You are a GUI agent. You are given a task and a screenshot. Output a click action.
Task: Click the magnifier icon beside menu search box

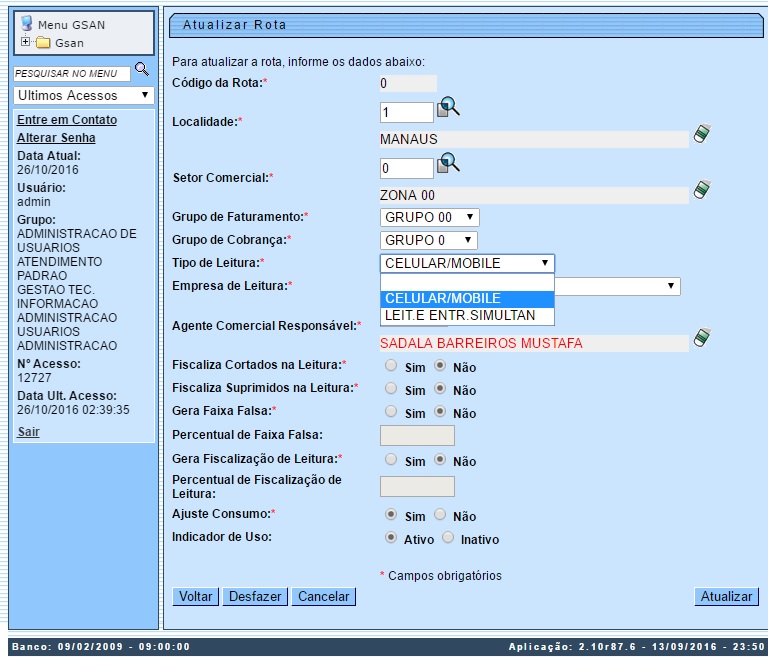(142, 69)
